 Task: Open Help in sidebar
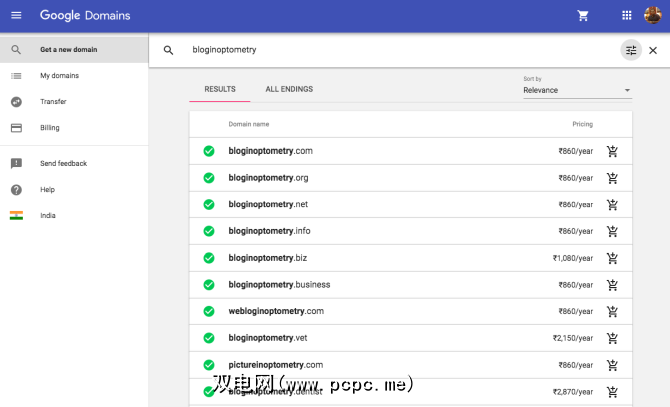(x=74, y=189)
